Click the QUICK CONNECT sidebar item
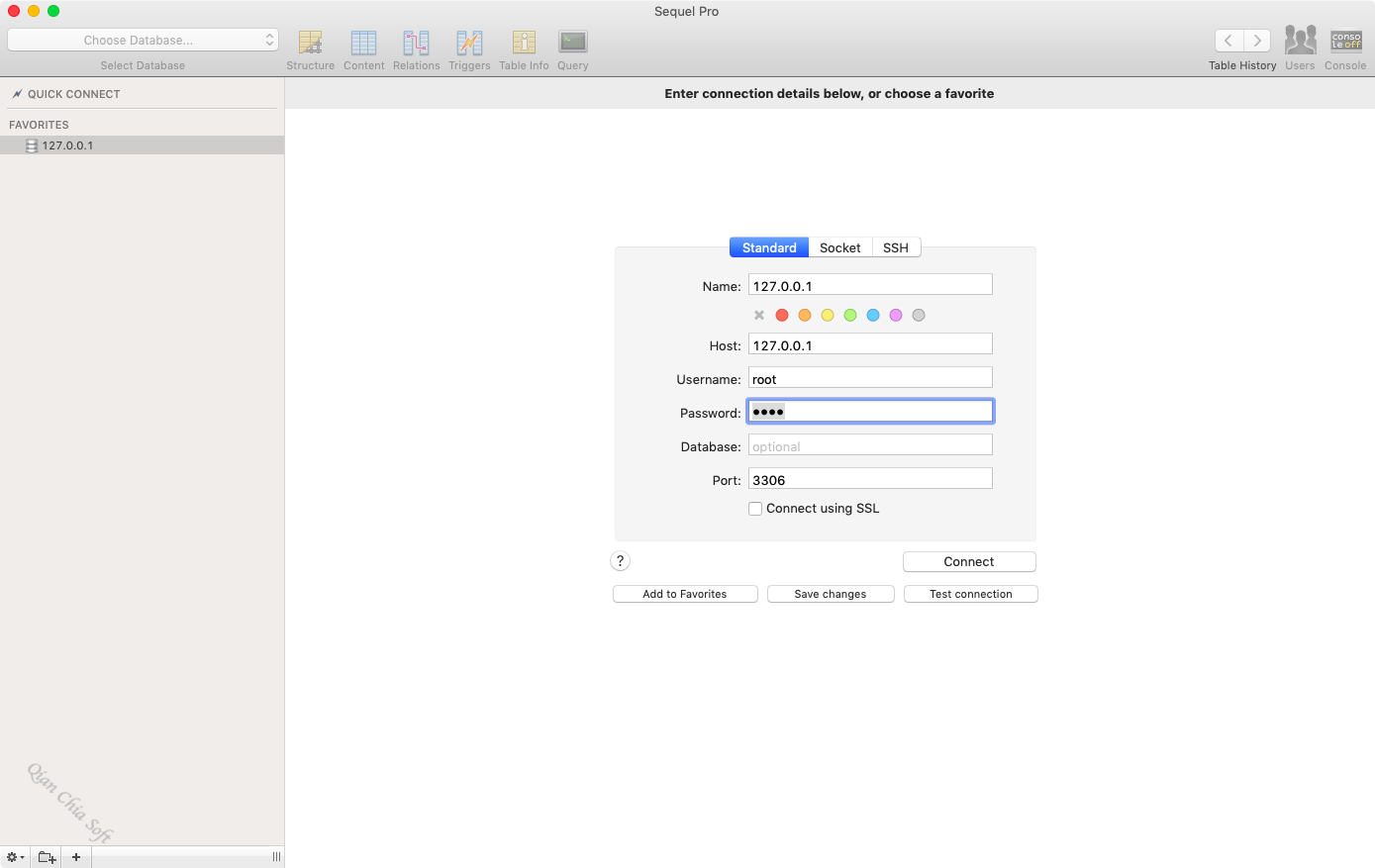The width and height of the screenshot is (1375, 868). [x=73, y=94]
